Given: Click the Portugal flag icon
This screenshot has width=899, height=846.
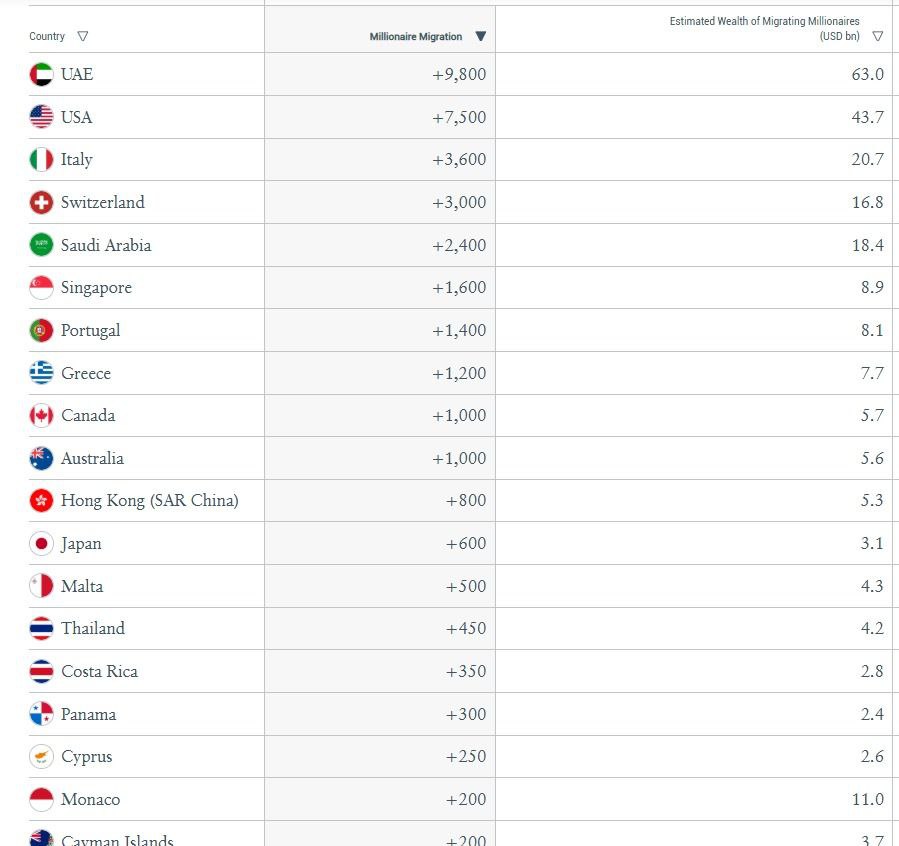Looking at the screenshot, I should tap(41, 330).
